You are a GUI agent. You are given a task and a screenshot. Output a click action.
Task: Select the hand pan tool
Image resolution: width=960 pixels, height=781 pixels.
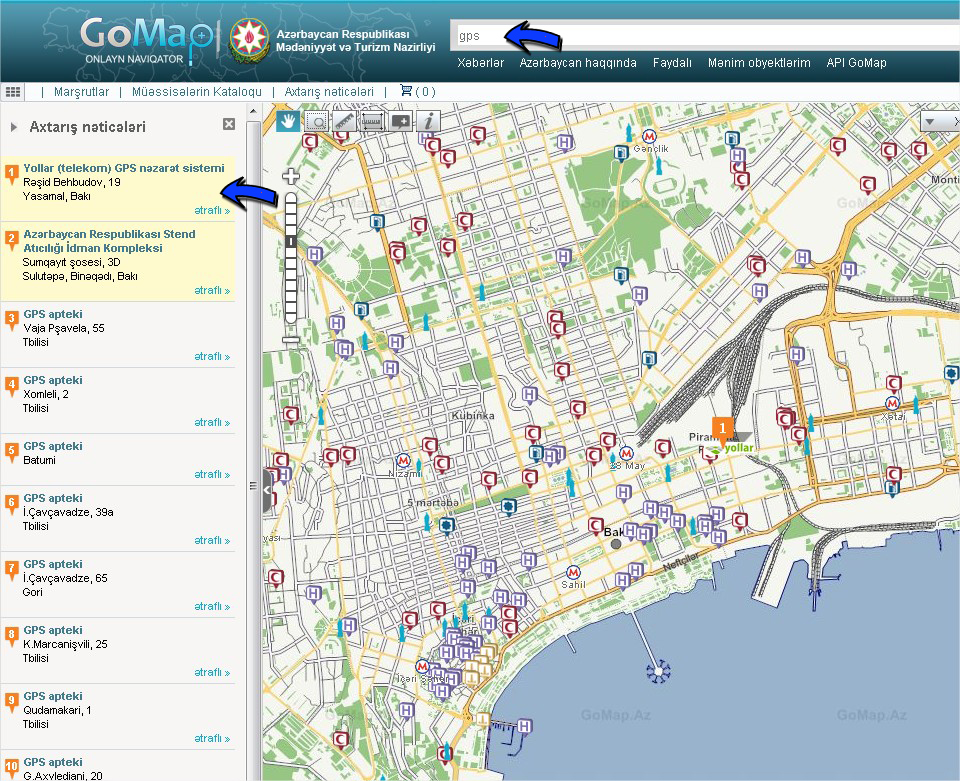(289, 121)
